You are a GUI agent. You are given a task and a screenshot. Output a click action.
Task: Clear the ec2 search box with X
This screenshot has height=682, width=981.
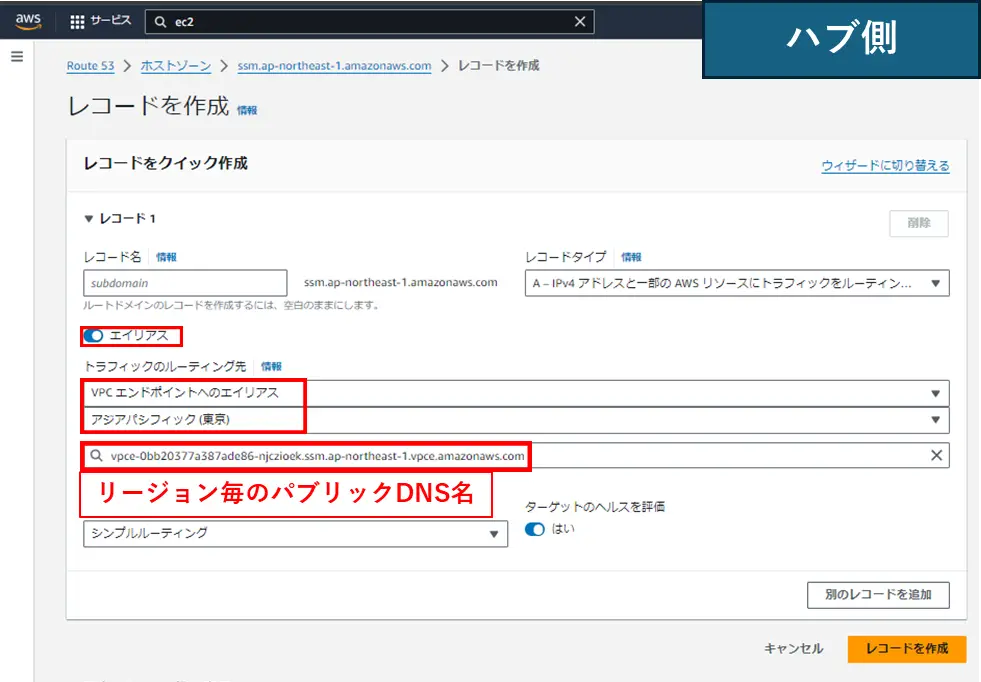[x=580, y=22]
